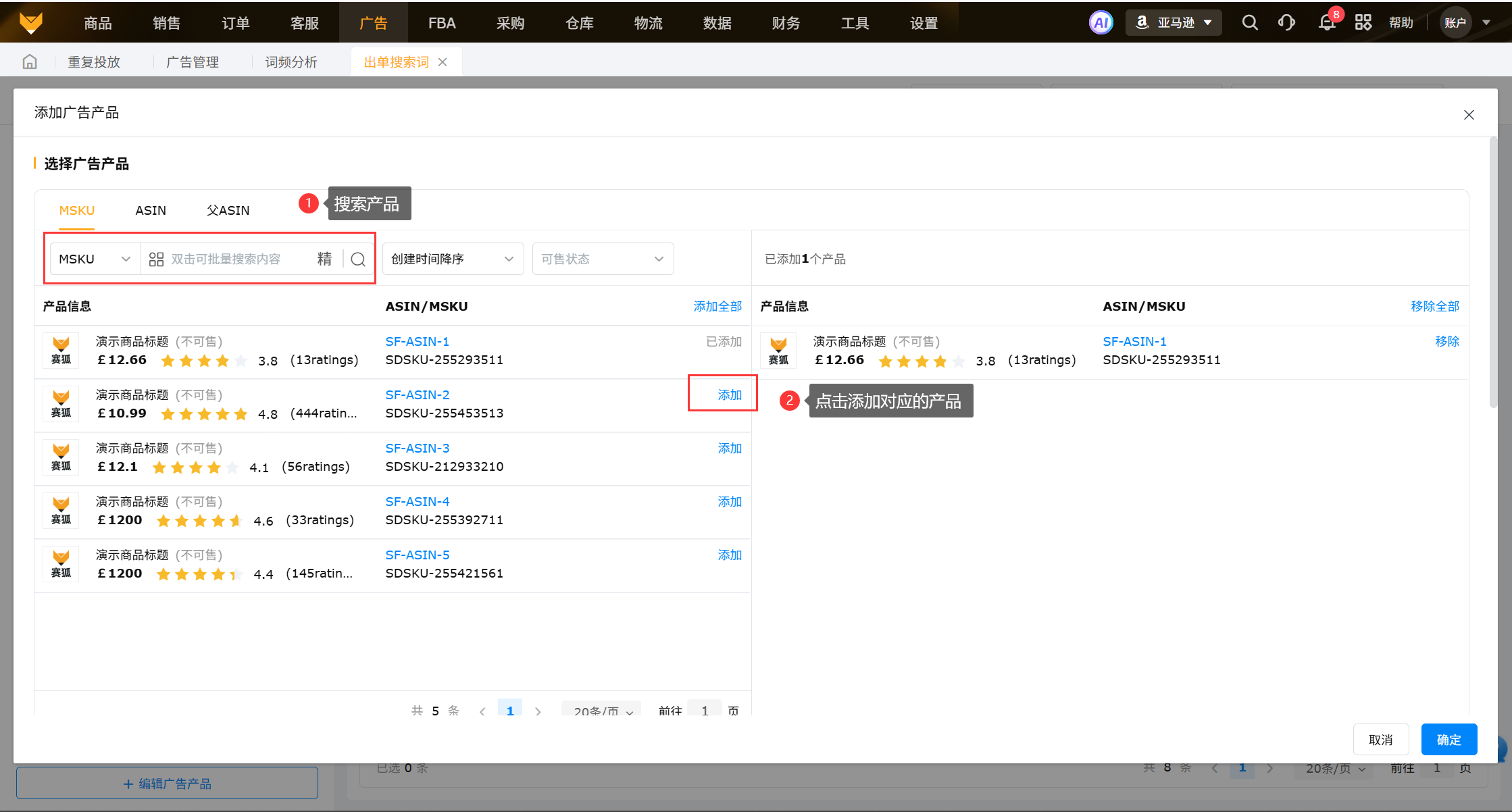Click the home icon in tab bar
1512x812 pixels.
tap(30, 62)
